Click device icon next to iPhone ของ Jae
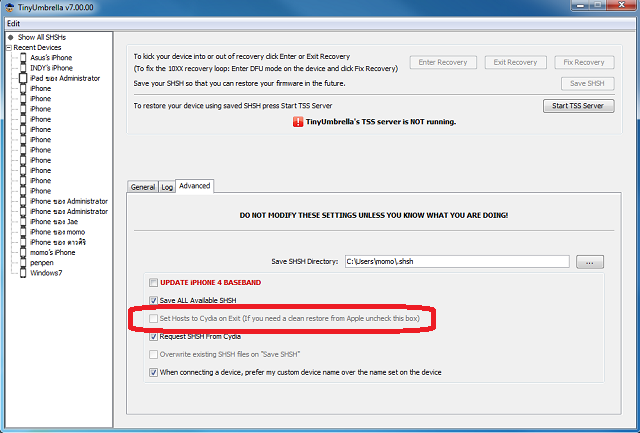 point(23,222)
